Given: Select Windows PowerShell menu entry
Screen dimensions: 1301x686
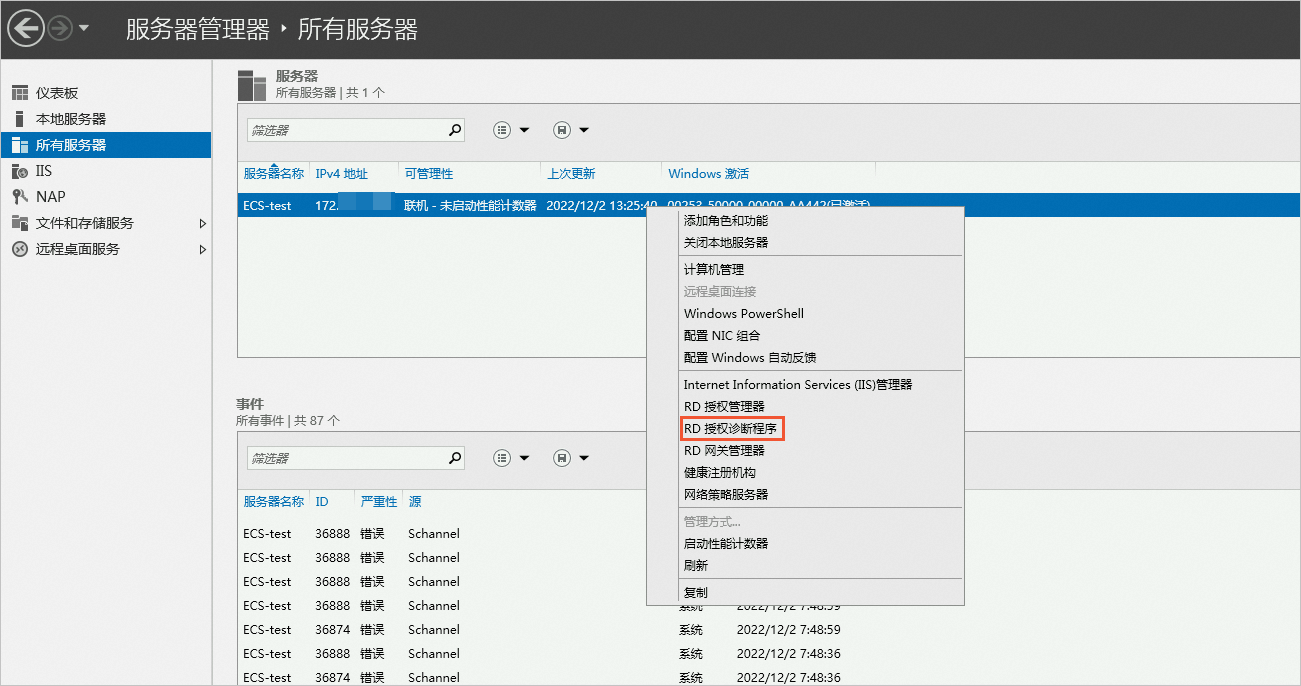Looking at the screenshot, I should click(743, 313).
